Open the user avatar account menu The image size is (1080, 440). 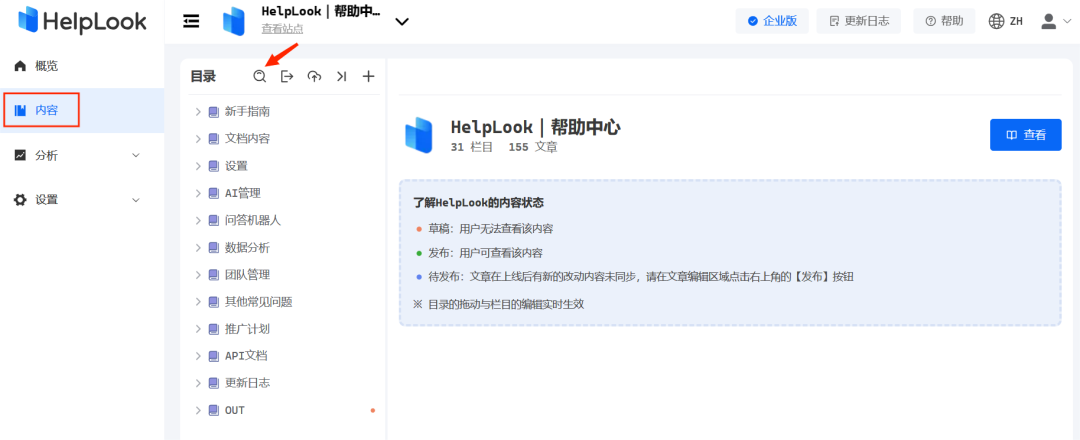coord(1056,21)
